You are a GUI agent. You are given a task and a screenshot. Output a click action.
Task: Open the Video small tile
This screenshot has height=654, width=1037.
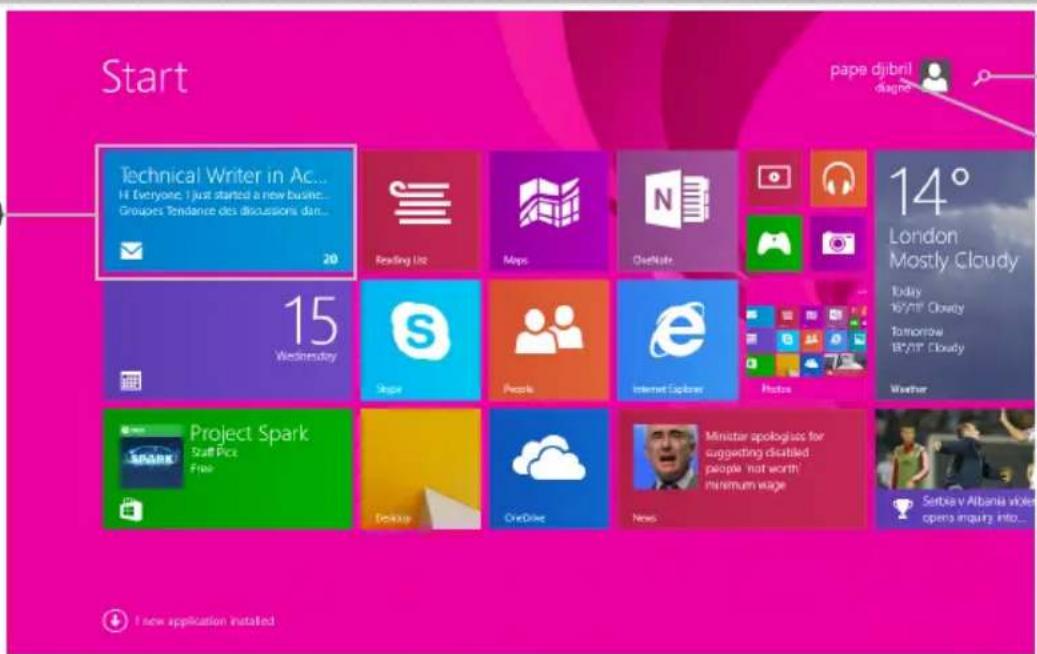pos(774,179)
